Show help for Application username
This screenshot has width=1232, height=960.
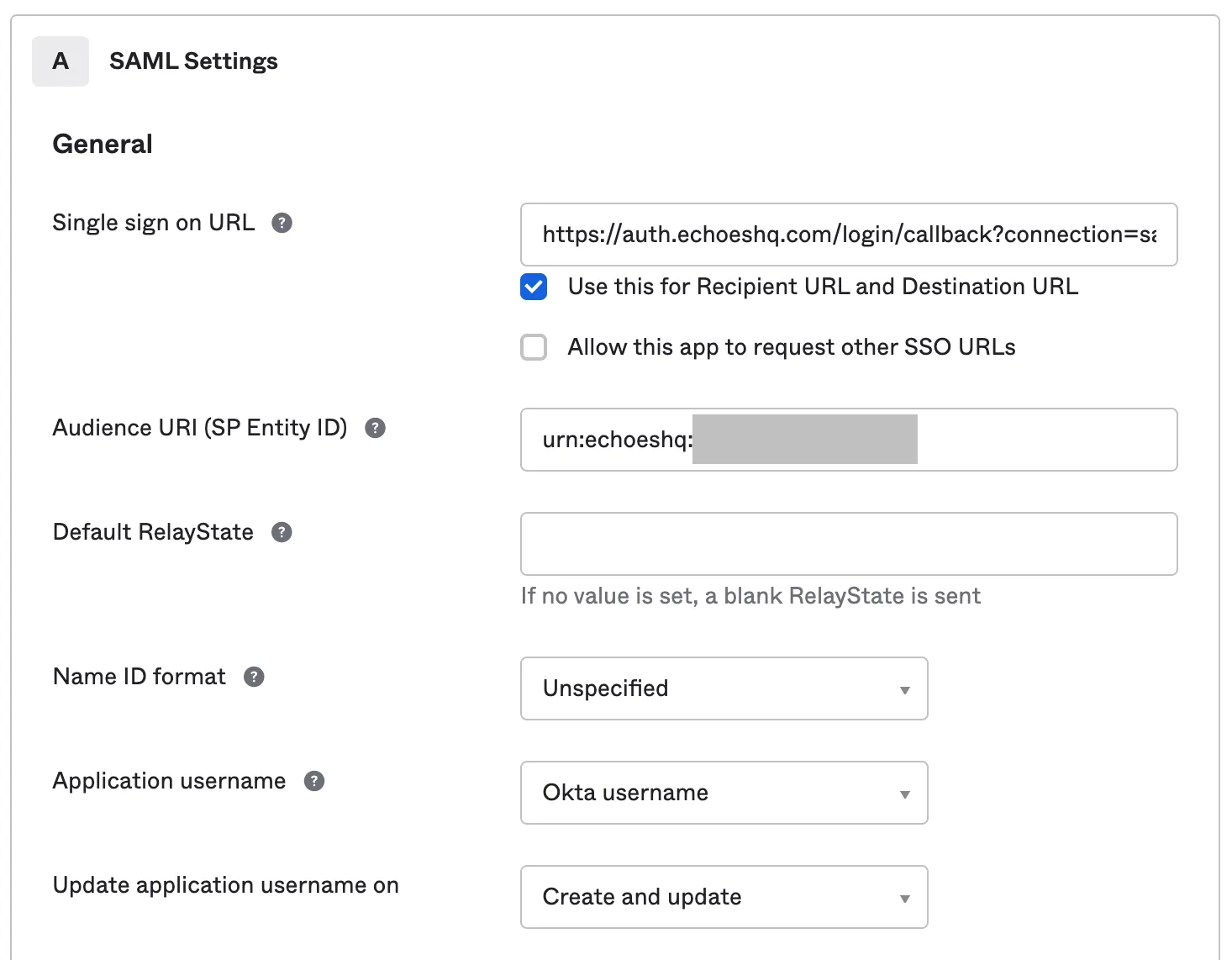[x=314, y=781]
